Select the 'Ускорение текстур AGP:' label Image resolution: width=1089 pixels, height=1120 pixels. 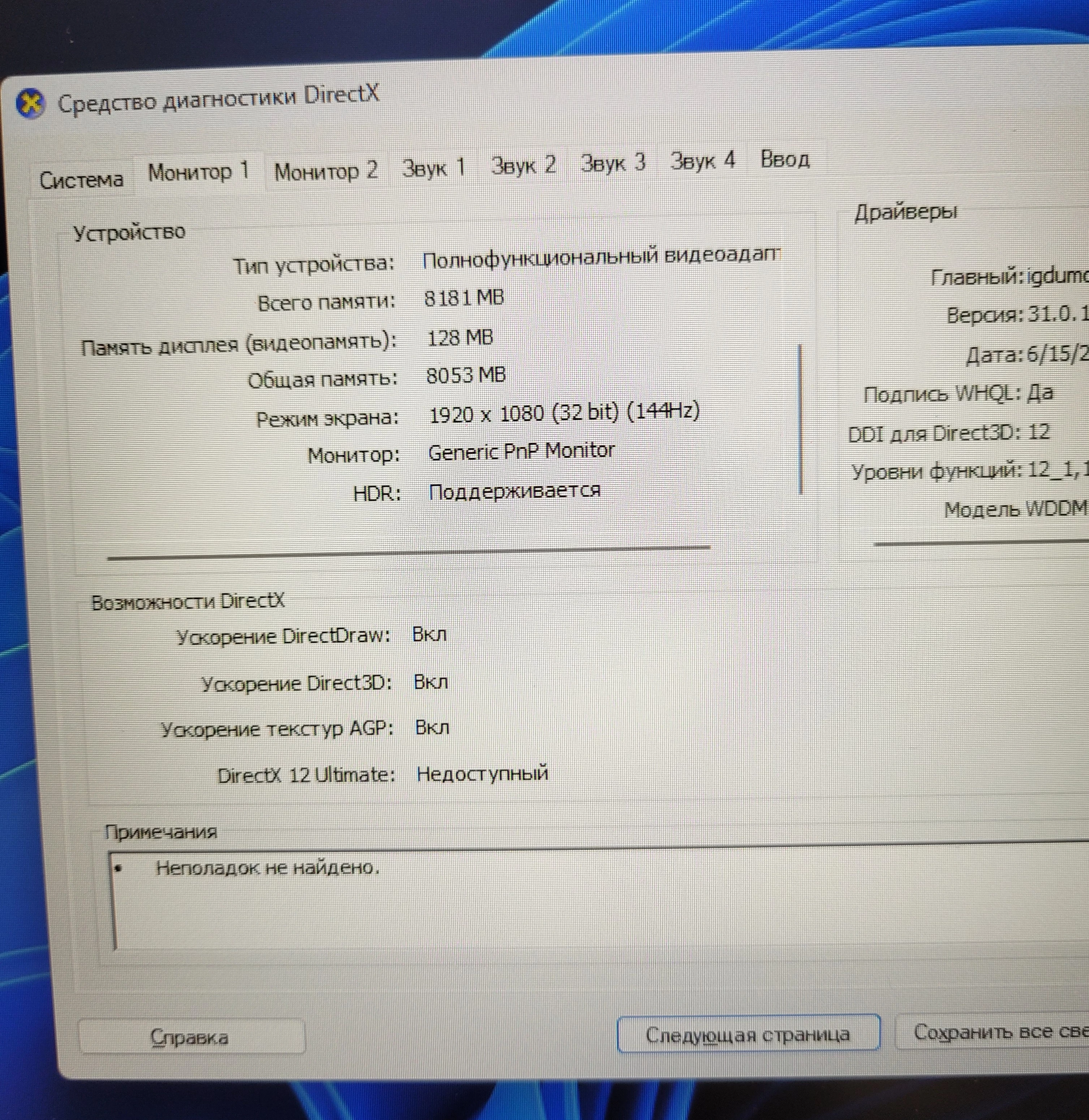pyautogui.click(x=277, y=729)
